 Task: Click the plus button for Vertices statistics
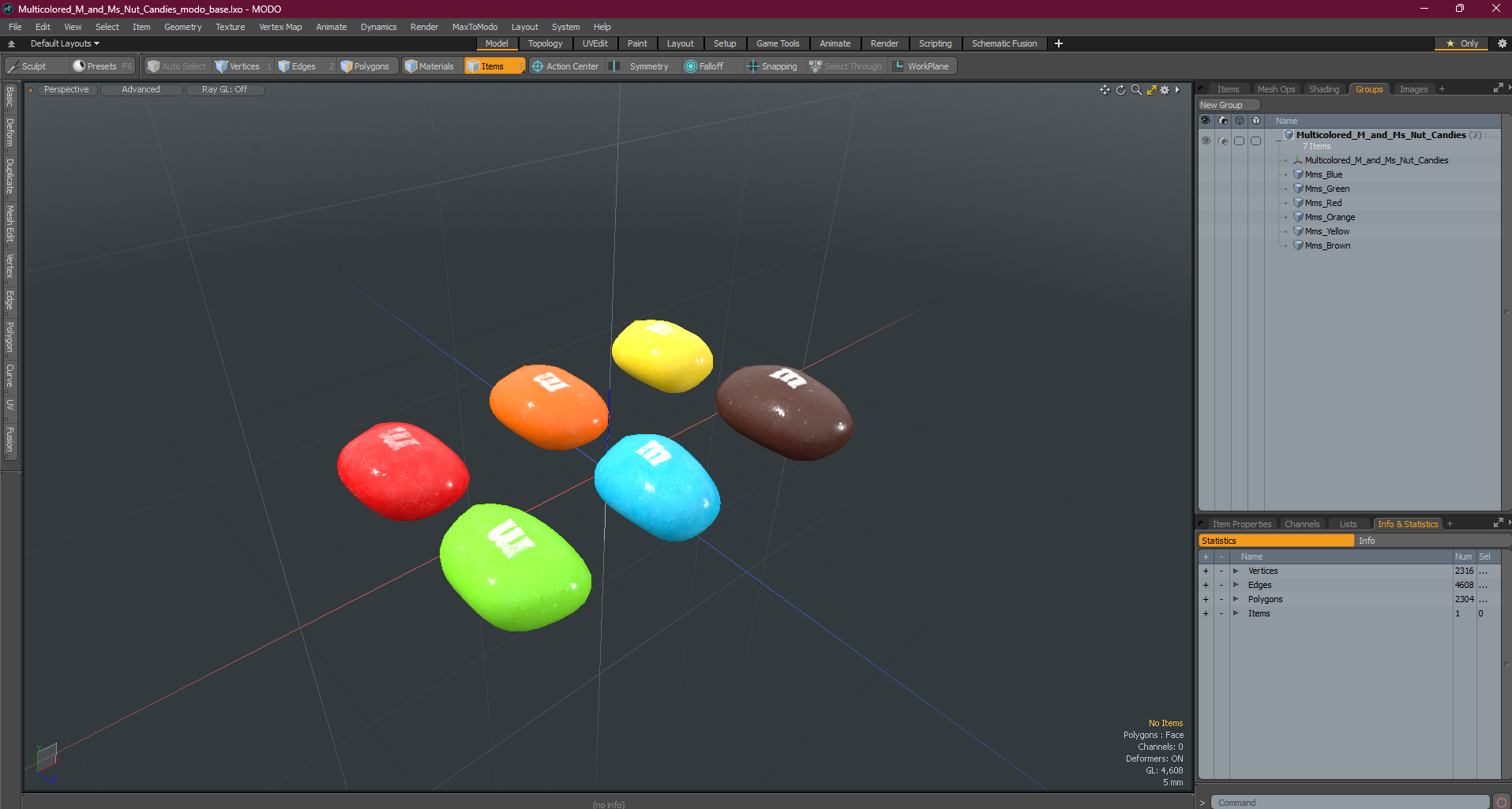pyautogui.click(x=1206, y=571)
